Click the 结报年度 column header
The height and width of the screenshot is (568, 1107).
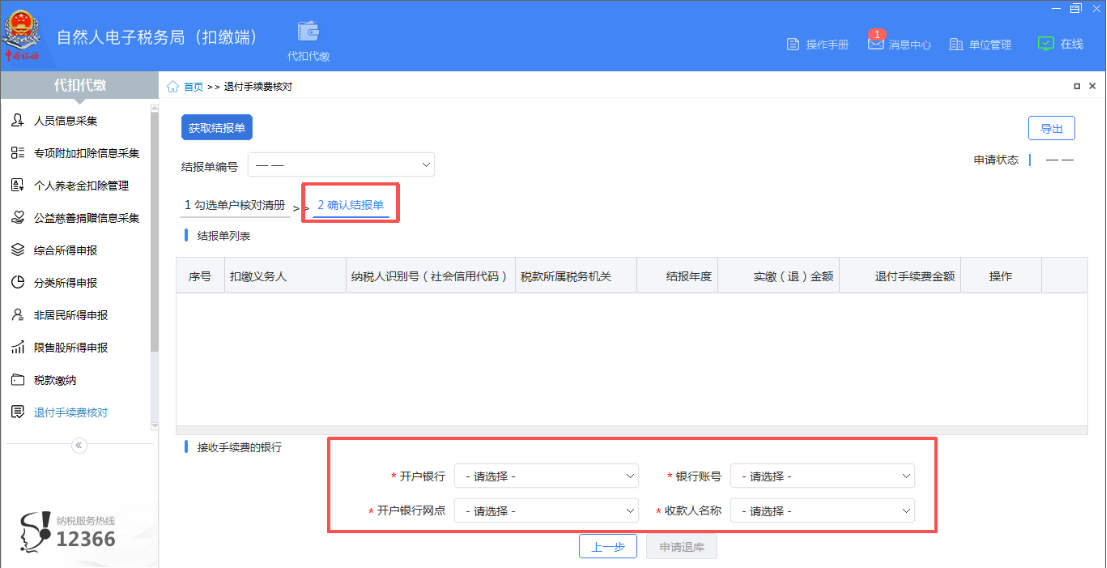tap(677, 277)
